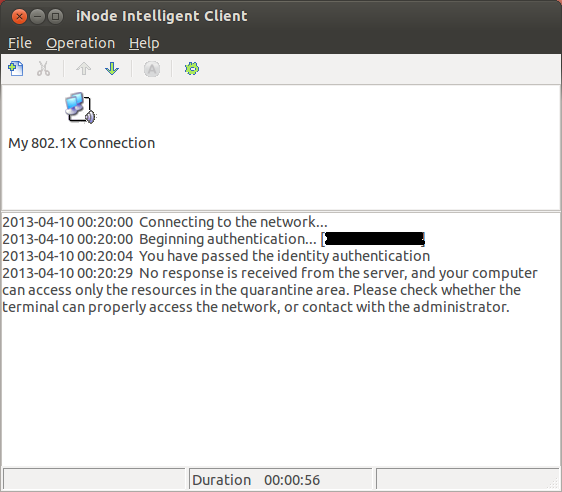Image resolution: width=562 pixels, height=492 pixels.
Task: Click the 'No response is received' log message
Action: tap(270, 290)
